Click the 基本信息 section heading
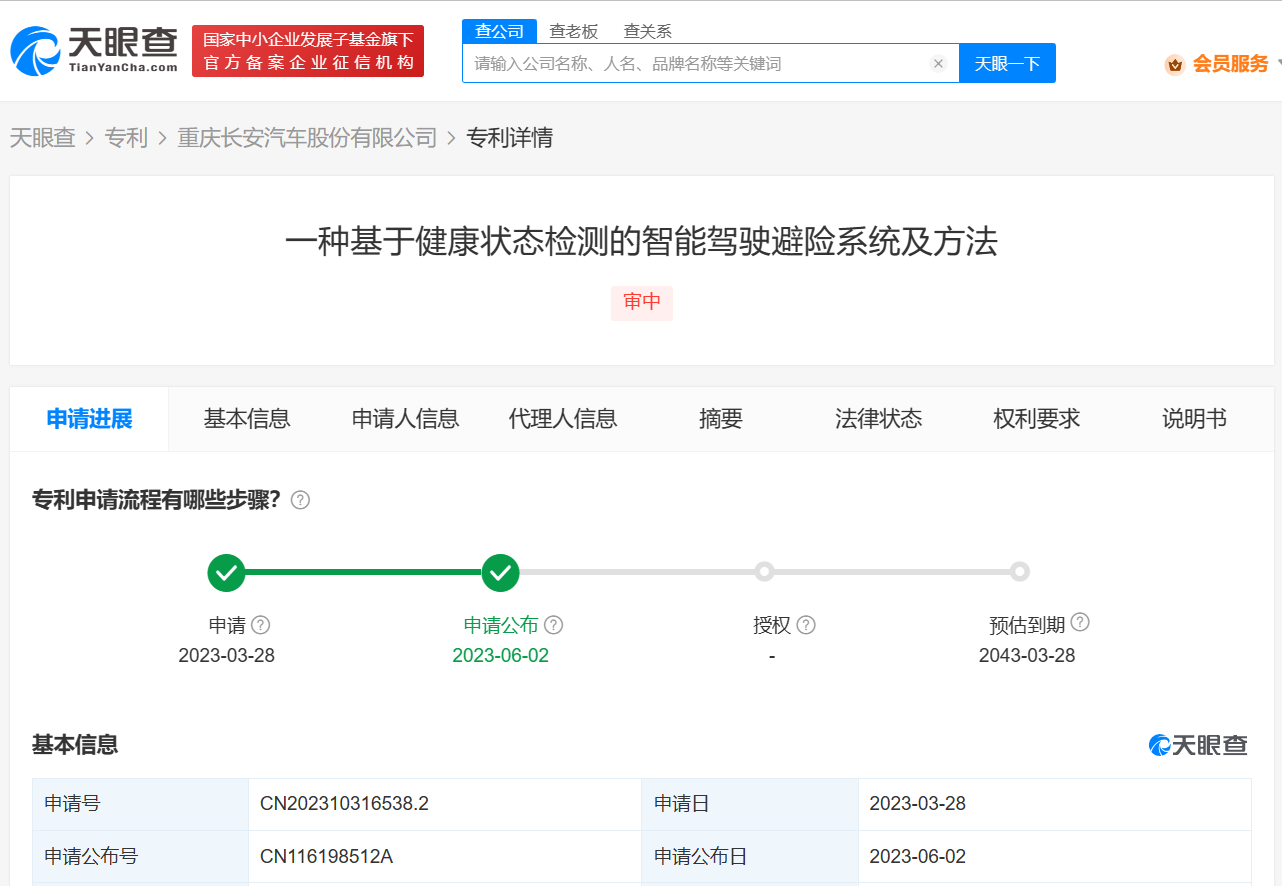This screenshot has width=1282, height=886. click(x=75, y=745)
